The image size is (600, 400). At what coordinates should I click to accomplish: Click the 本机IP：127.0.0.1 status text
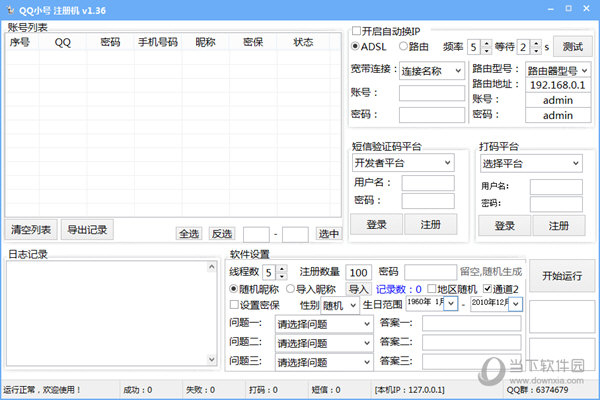click(x=410, y=390)
